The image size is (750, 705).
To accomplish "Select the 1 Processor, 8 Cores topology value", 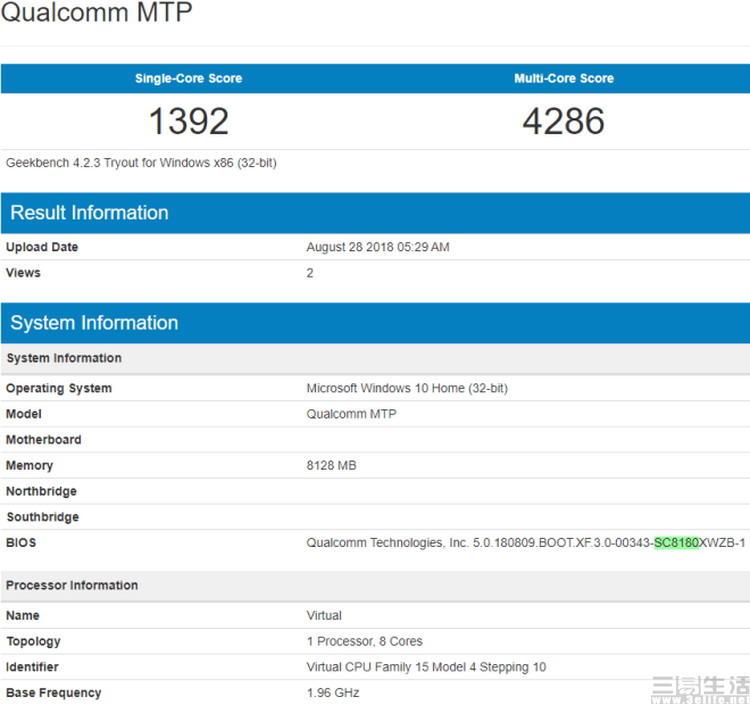I will tap(364, 641).
